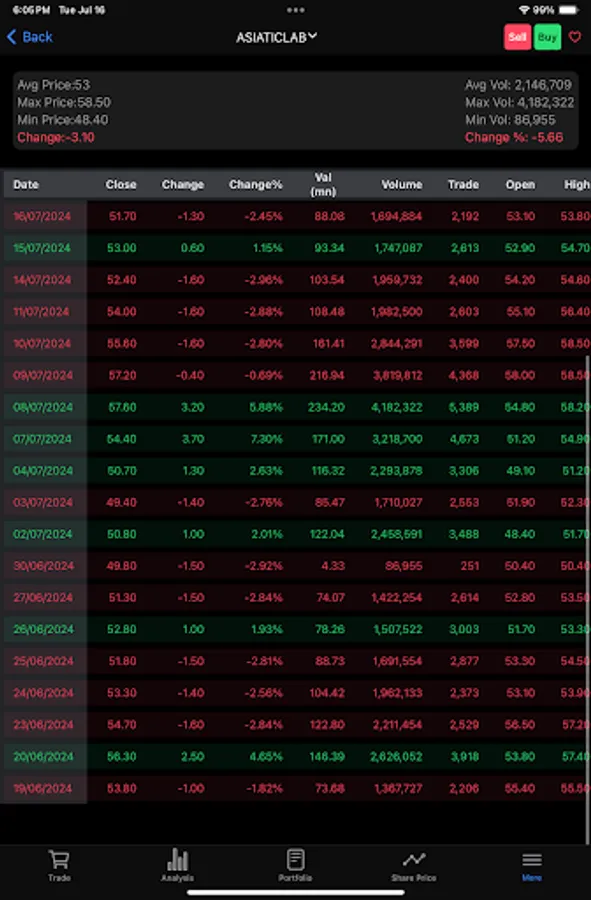Open the Analysis bar chart tab
Viewport: 591px width, 900px height.
point(177,866)
